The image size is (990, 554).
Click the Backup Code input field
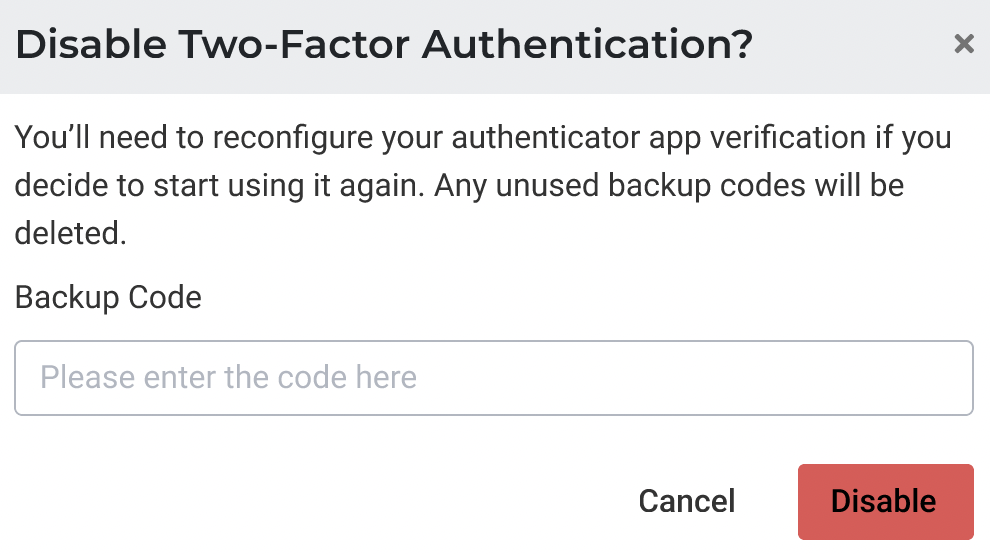coord(494,378)
